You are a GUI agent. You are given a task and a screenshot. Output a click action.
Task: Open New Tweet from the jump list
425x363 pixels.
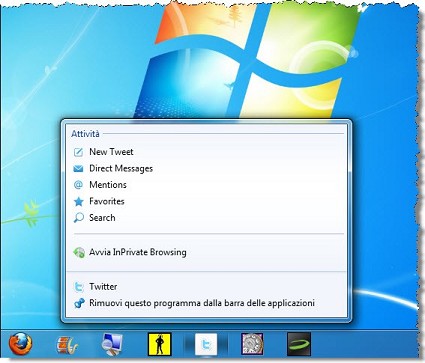(206, 152)
